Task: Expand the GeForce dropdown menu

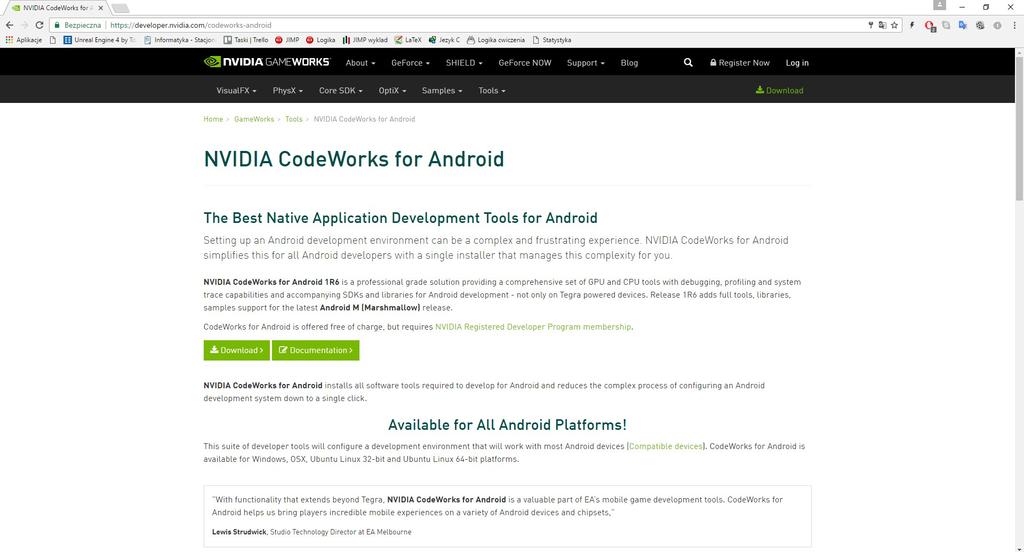Action: [x=410, y=63]
